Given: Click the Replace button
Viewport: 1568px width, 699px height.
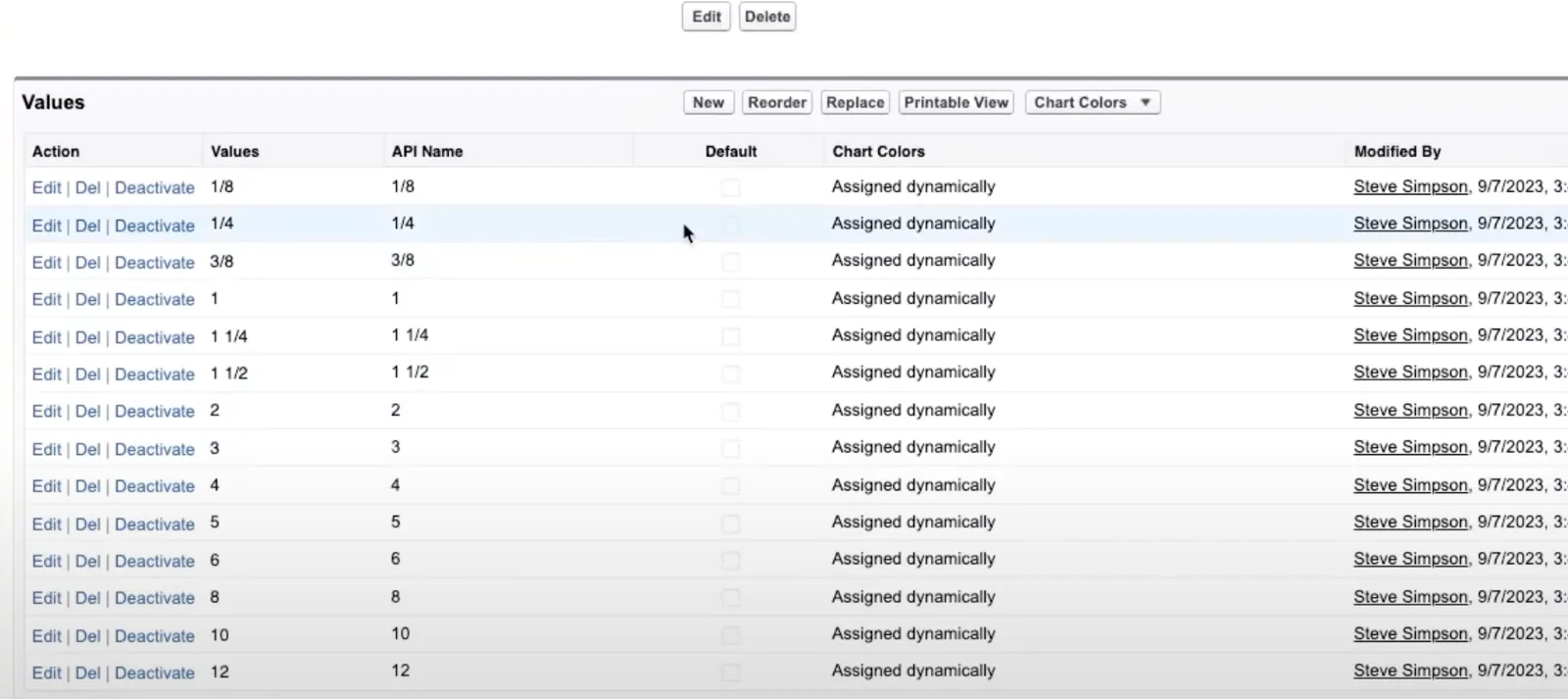Looking at the screenshot, I should click(x=855, y=102).
